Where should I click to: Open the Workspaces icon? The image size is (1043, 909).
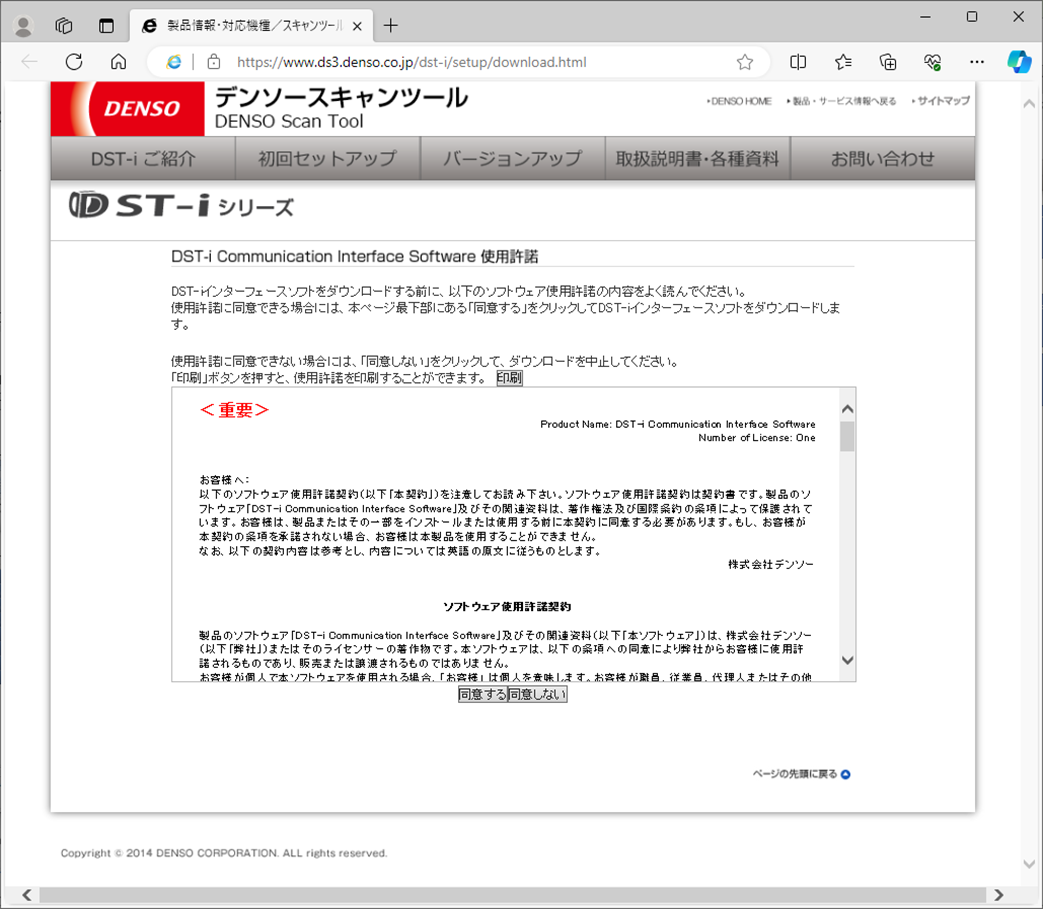(x=64, y=26)
